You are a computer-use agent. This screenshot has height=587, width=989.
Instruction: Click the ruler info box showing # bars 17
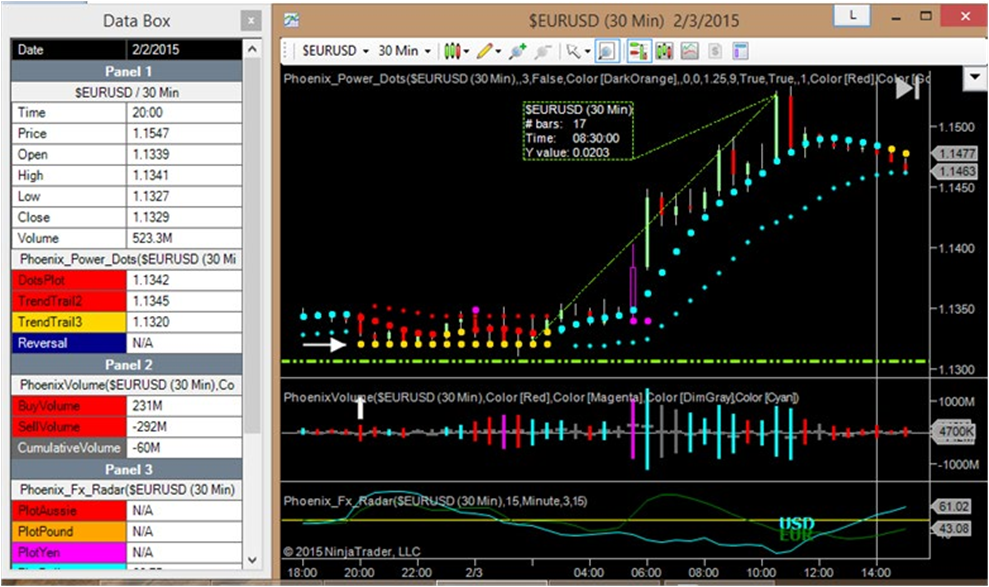[x=578, y=131]
